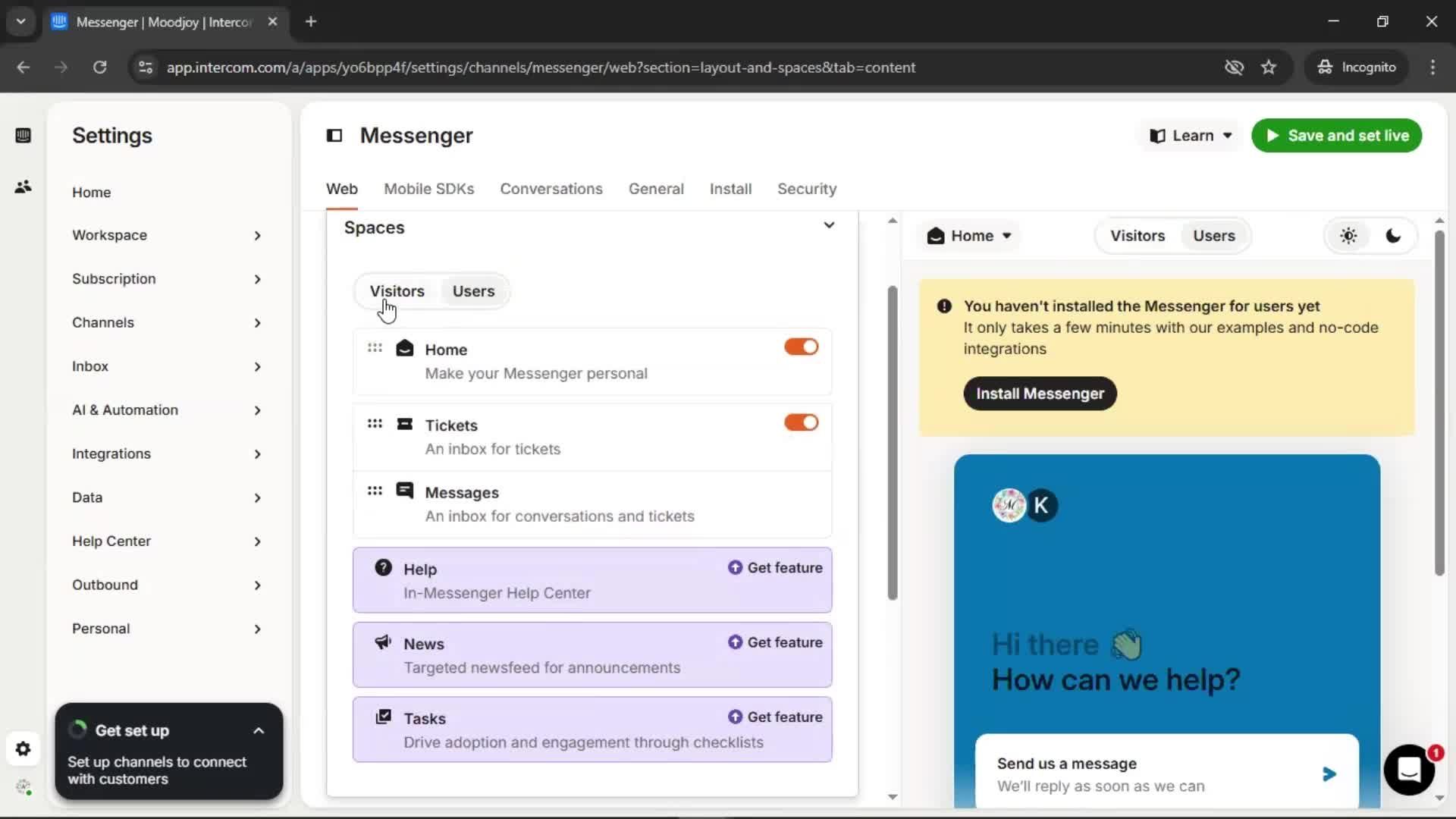1456x819 pixels.
Task: Switch to Conversations tab
Action: pyautogui.click(x=551, y=189)
